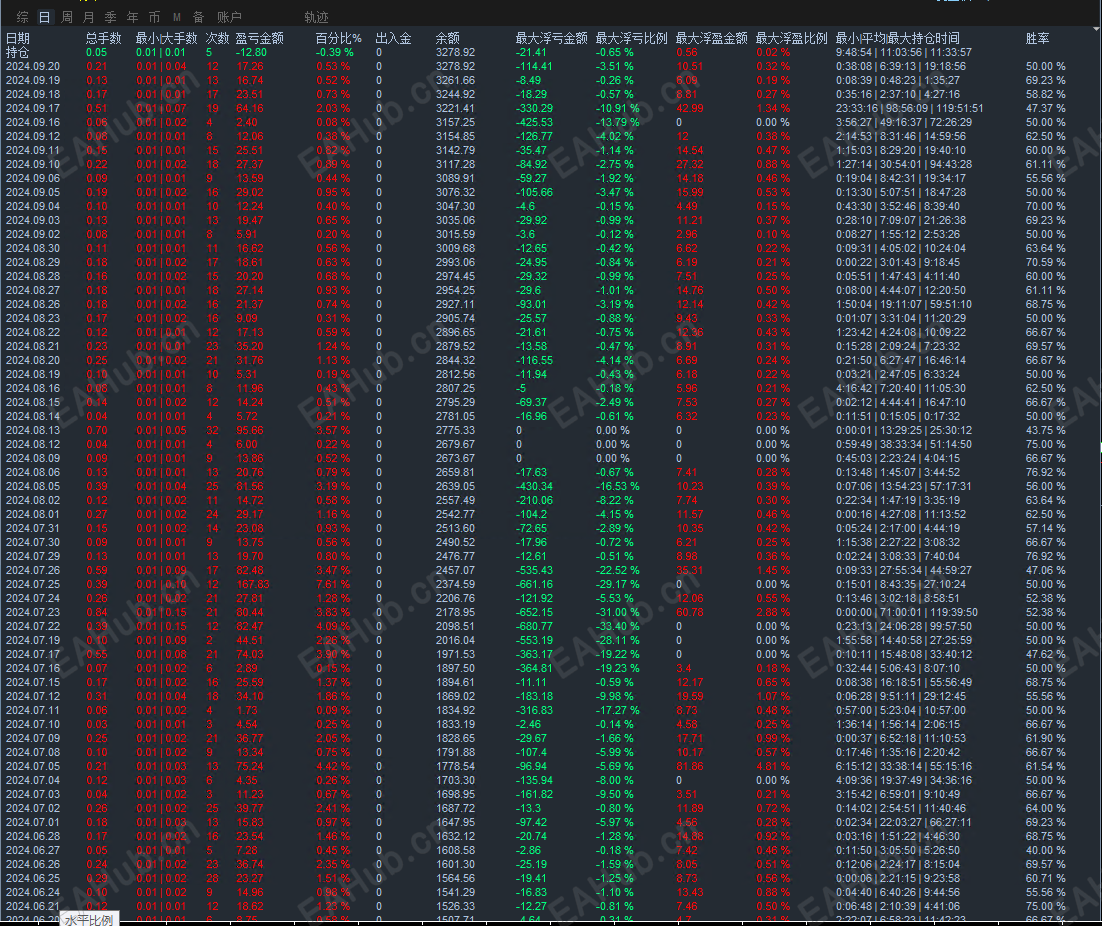Click the 百分比% column header
The width and height of the screenshot is (1102, 926).
click(x=338, y=39)
